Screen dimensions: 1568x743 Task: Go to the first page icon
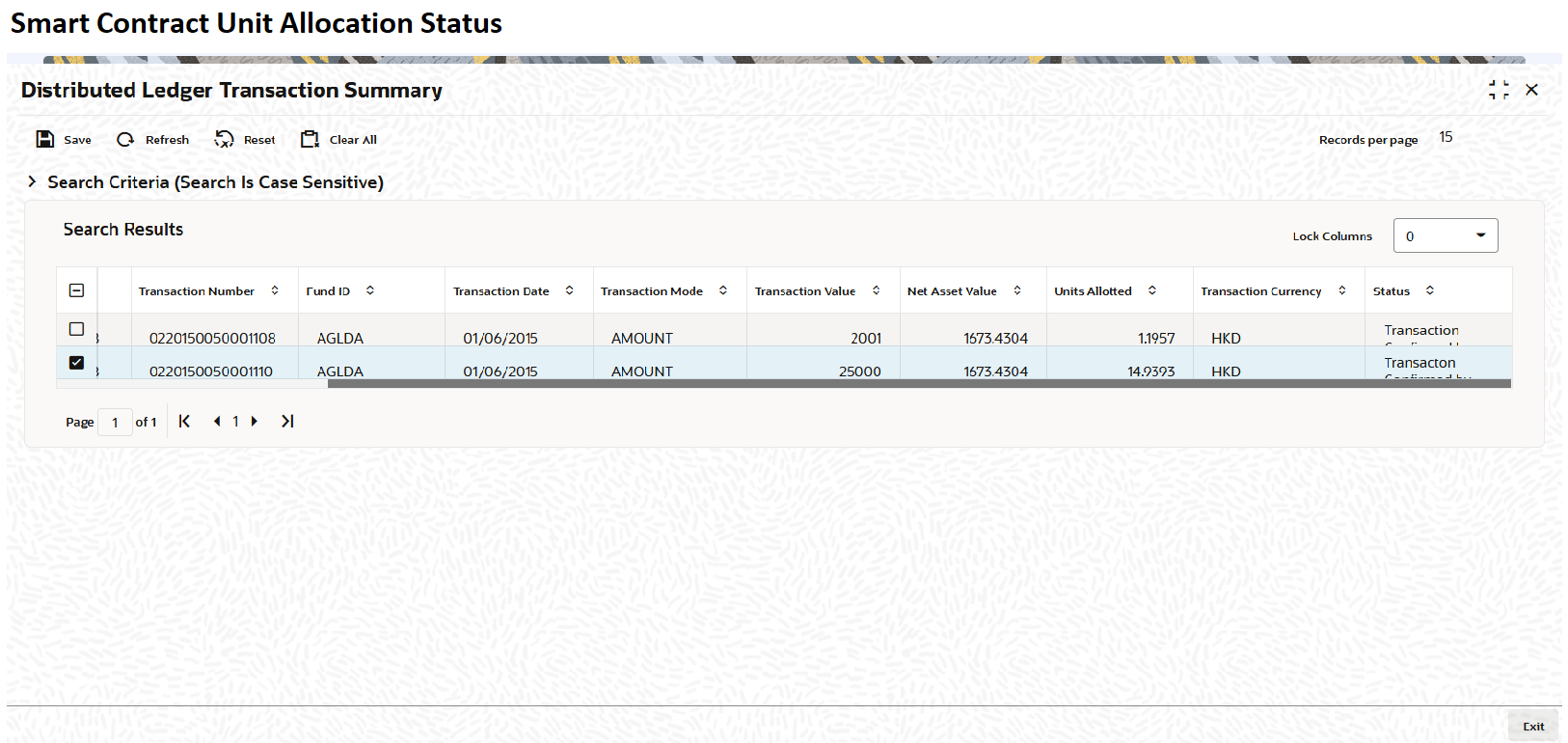point(184,421)
